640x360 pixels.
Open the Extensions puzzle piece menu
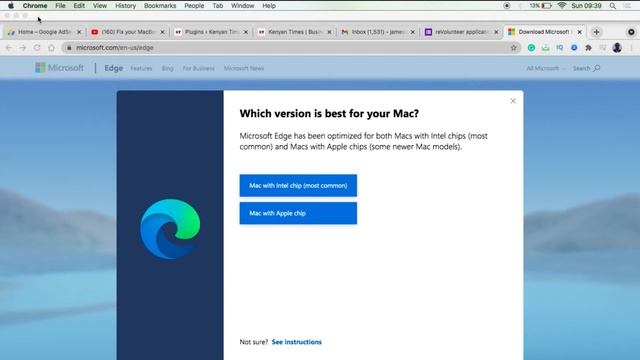pos(588,48)
